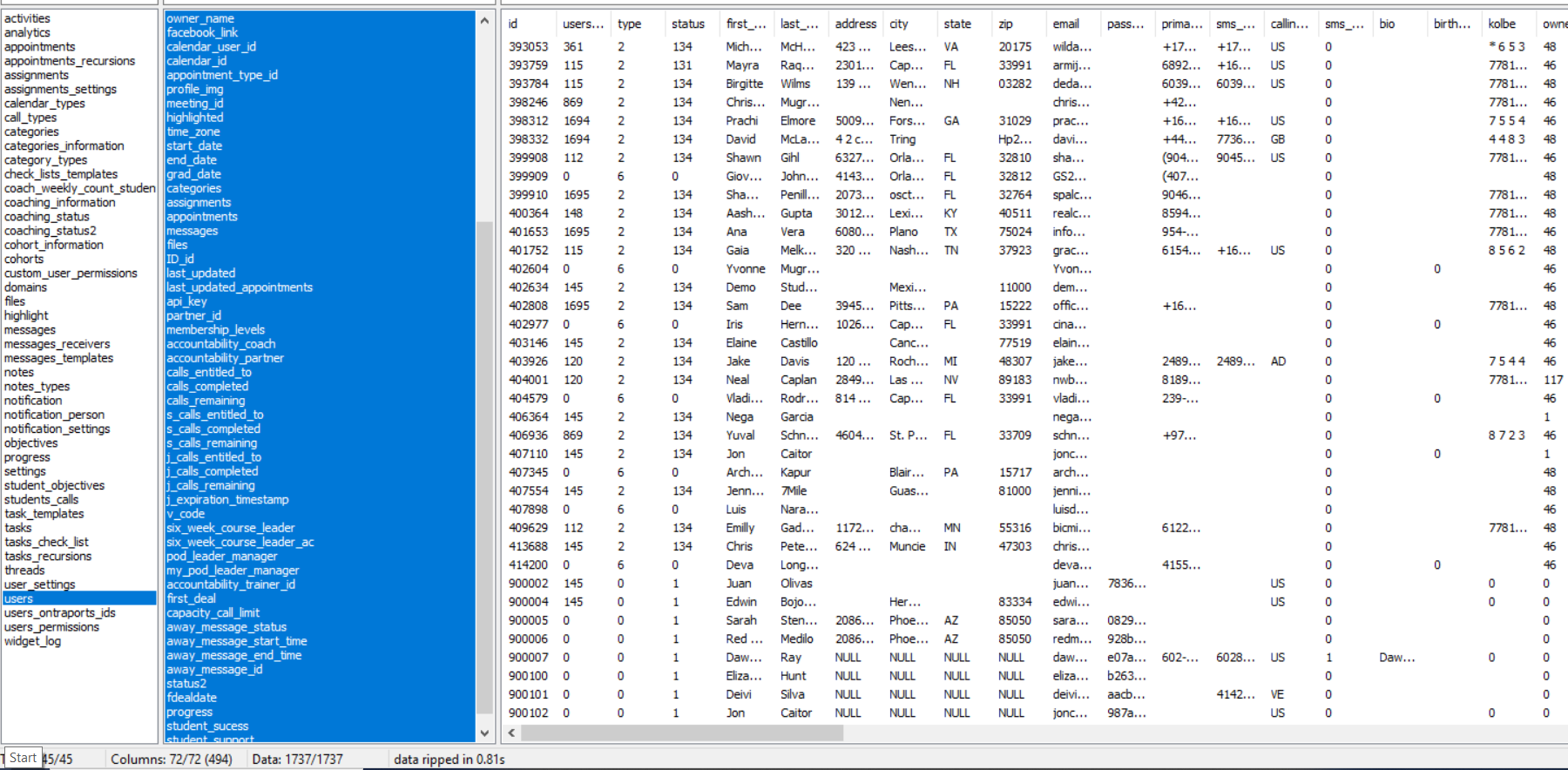This screenshot has width=1568, height=770.
Task: Choose the calendar_types table
Action: click(44, 103)
